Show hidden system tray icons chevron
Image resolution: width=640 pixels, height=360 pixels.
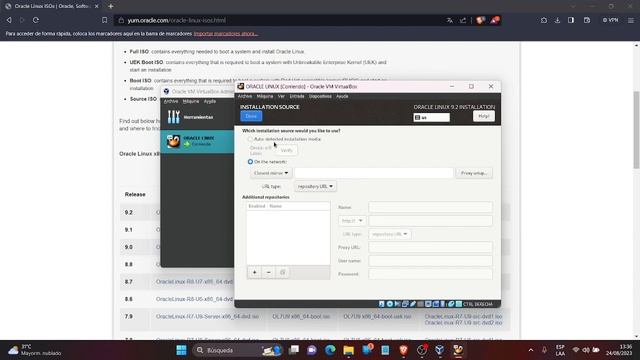[x=531, y=350]
